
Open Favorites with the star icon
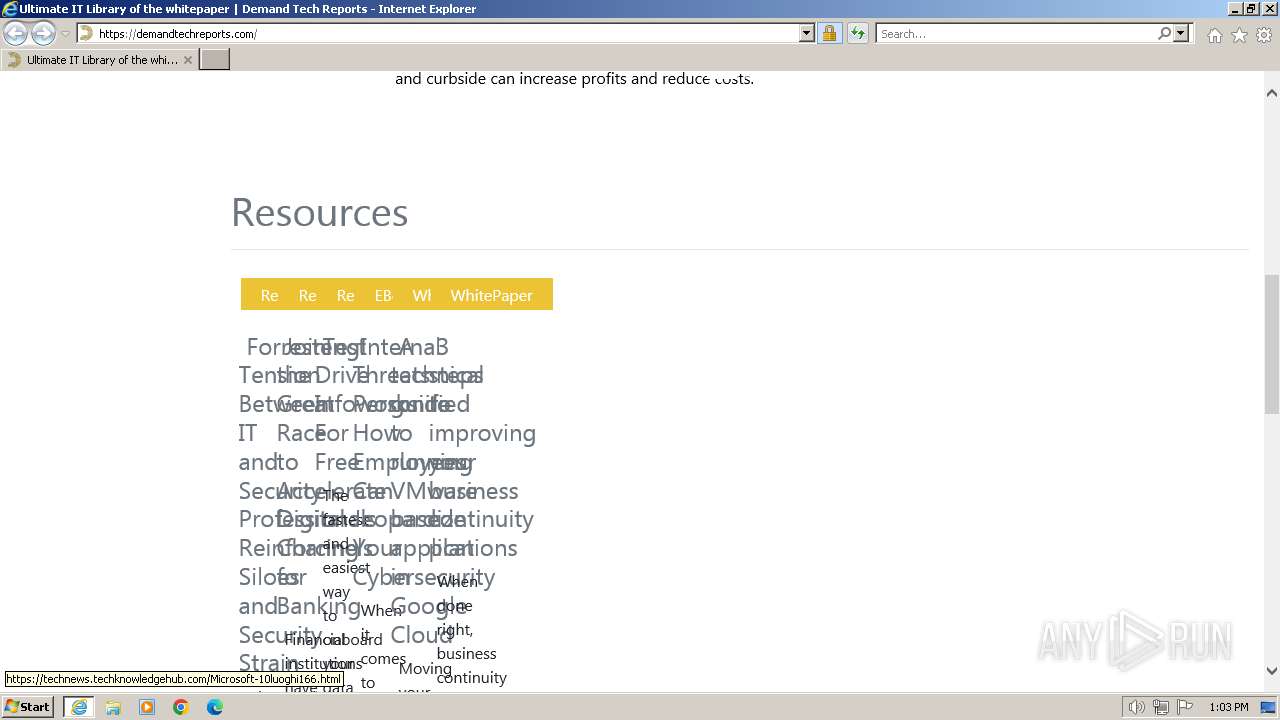pos(1239,35)
